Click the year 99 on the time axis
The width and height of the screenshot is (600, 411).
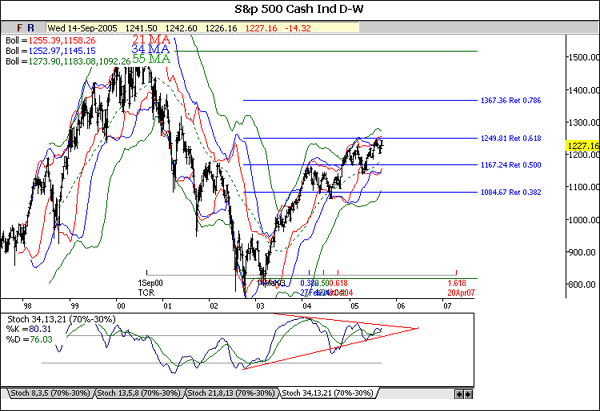(x=75, y=306)
